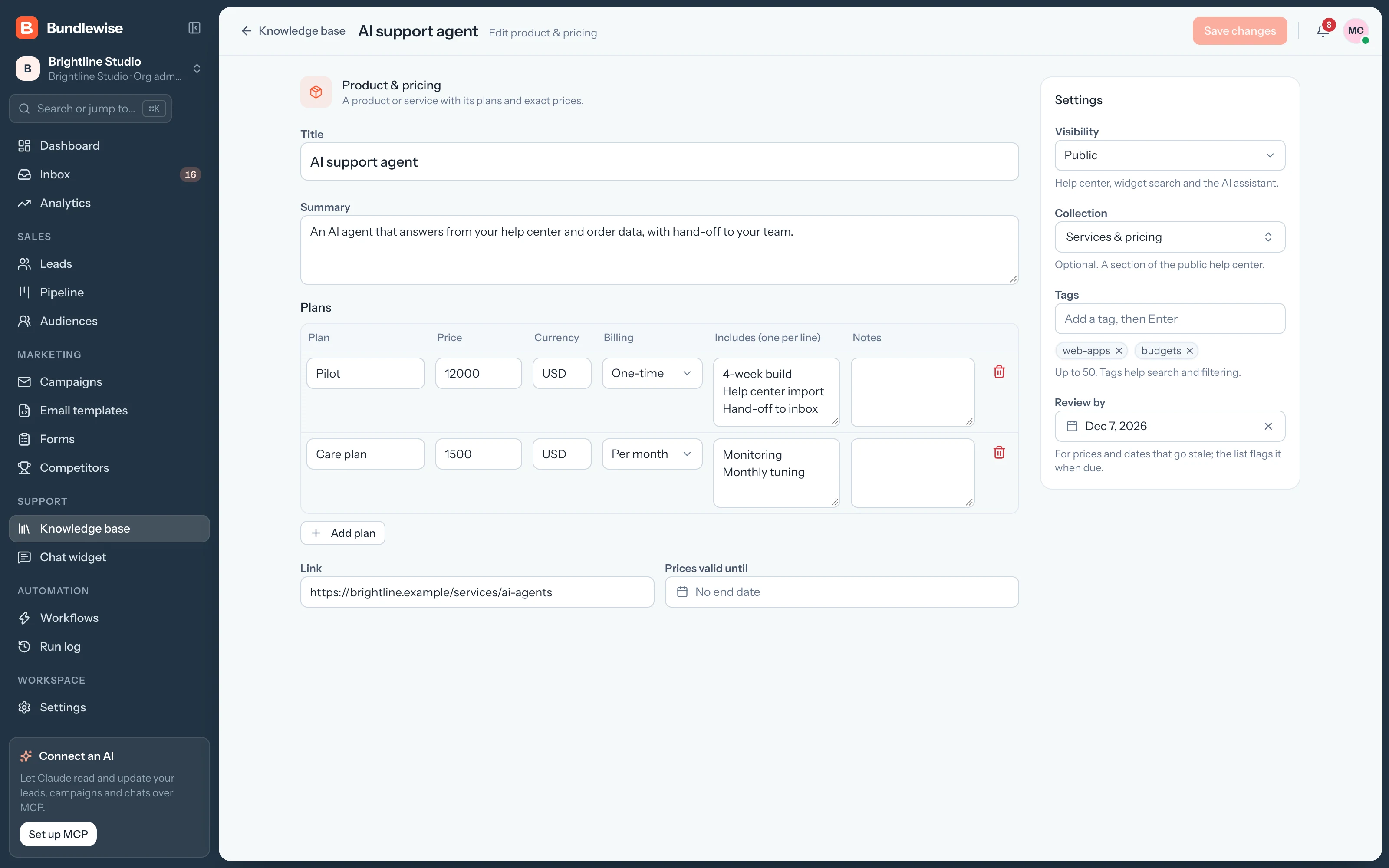This screenshot has width=1389, height=868.
Task: Delete the Pilot plan row
Action: pyautogui.click(x=999, y=372)
